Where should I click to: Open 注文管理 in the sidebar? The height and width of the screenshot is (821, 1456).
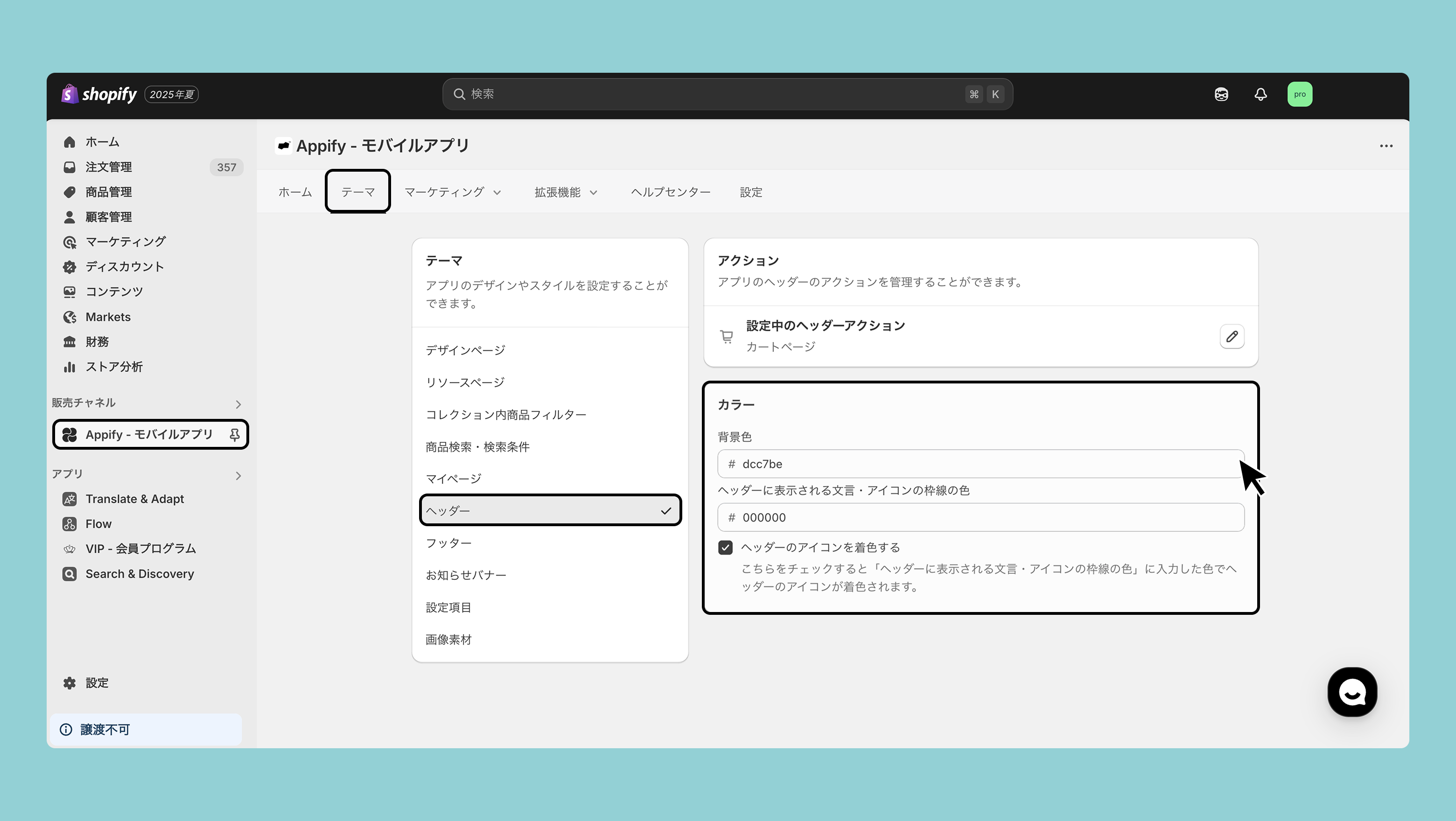point(109,167)
